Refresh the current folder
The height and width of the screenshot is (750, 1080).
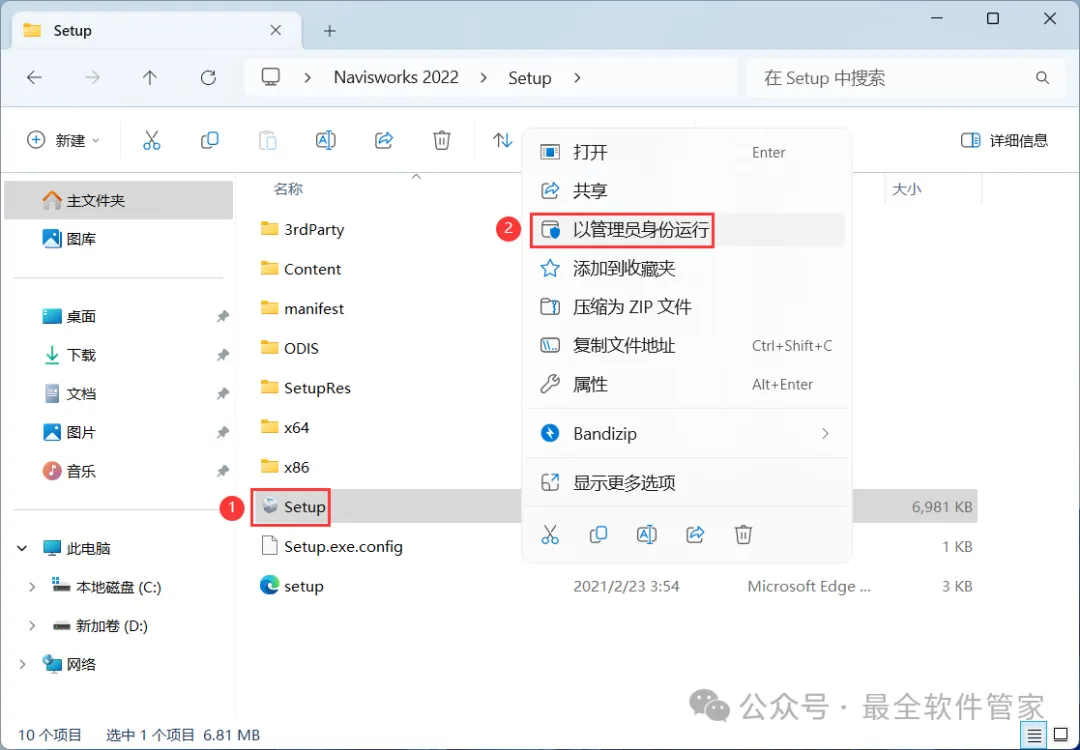208,78
